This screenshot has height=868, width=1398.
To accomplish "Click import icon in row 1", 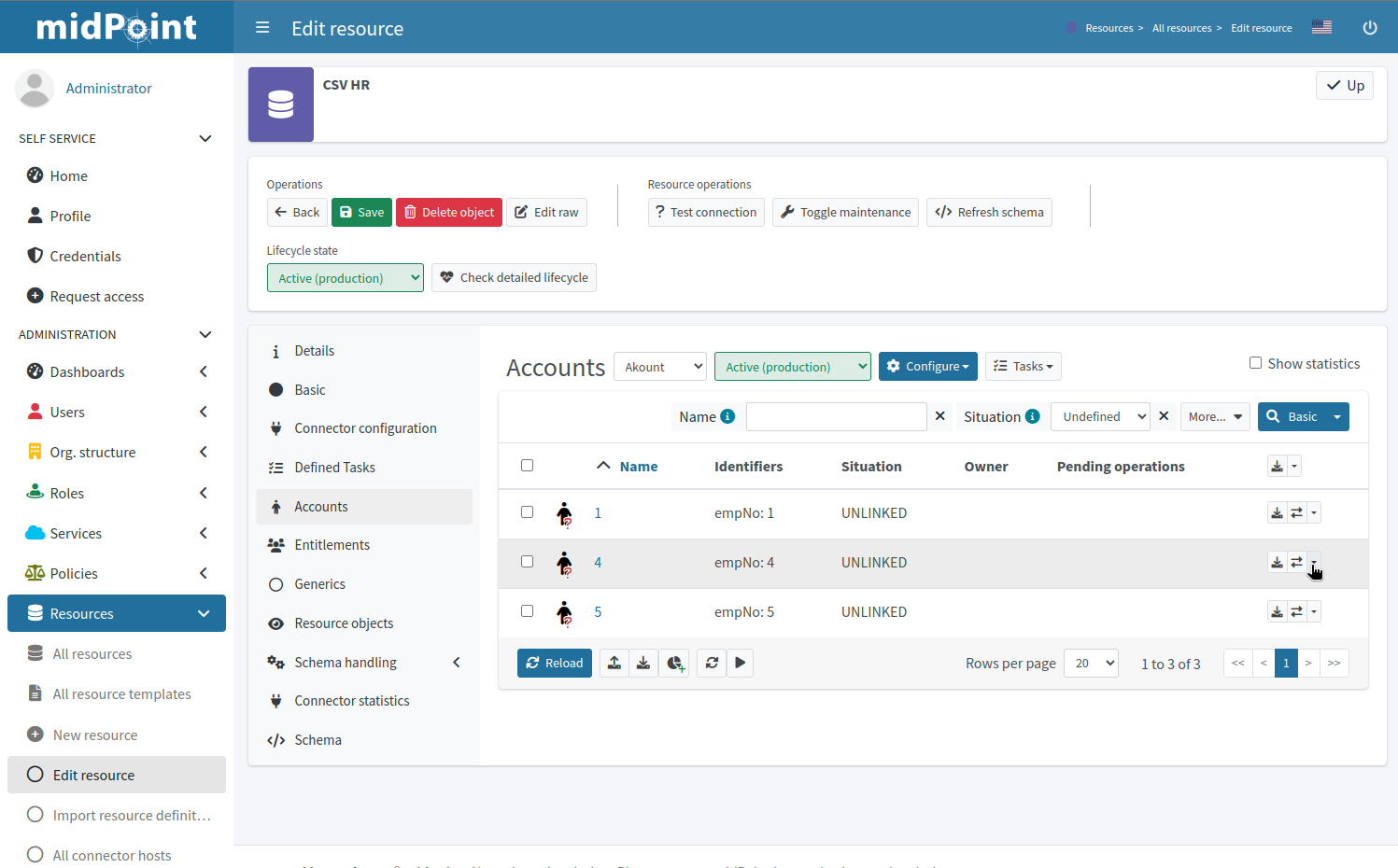I will pyautogui.click(x=1277, y=512).
